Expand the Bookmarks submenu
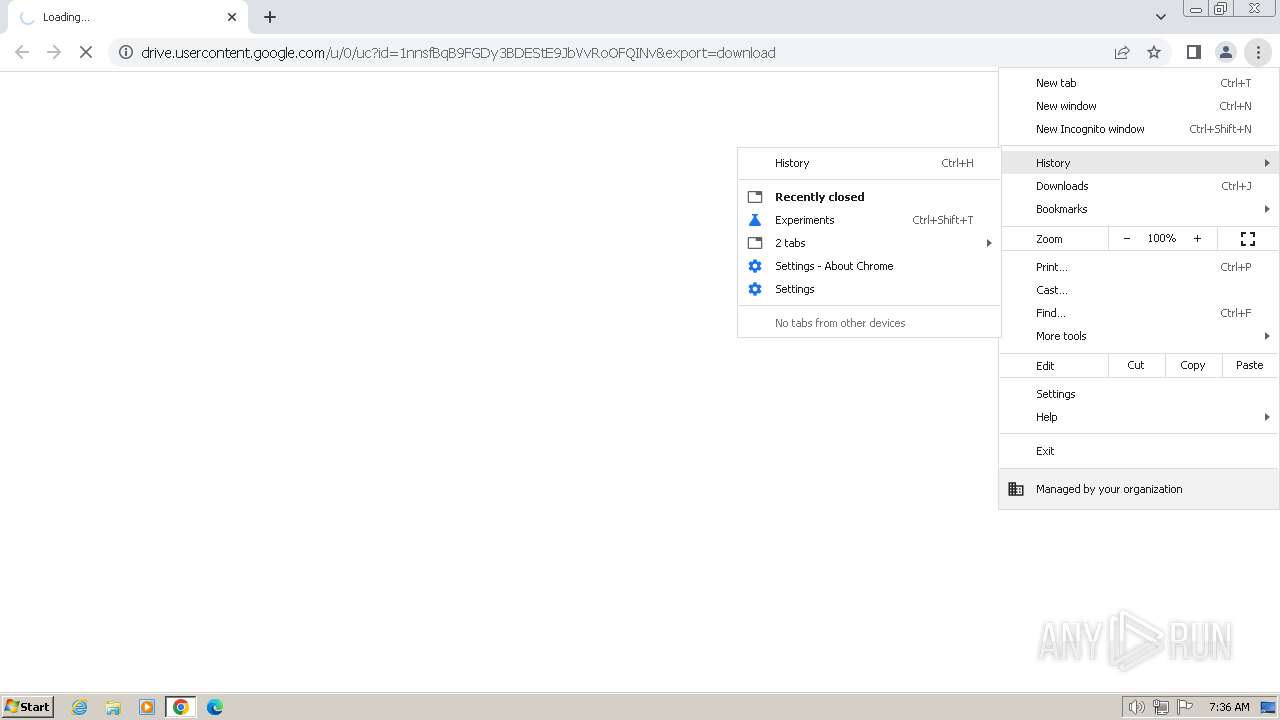The height and width of the screenshot is (720, 1280). click(x=1139, y=209)
